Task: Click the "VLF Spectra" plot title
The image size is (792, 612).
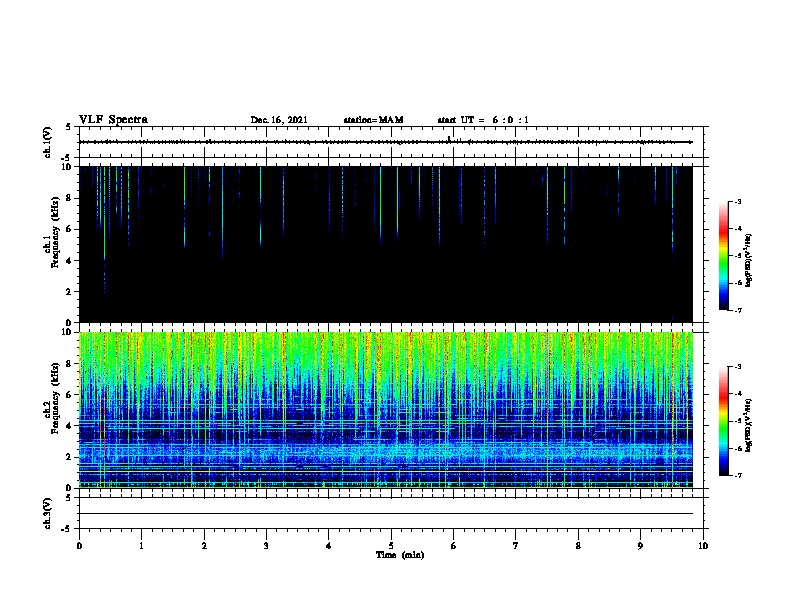Action: [x=113, y=120]
